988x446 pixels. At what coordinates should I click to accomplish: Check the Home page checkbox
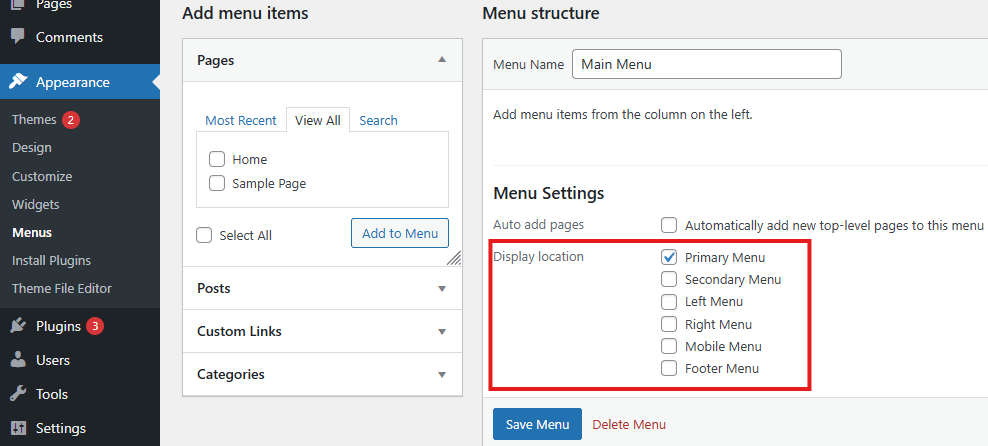[217, 159]
